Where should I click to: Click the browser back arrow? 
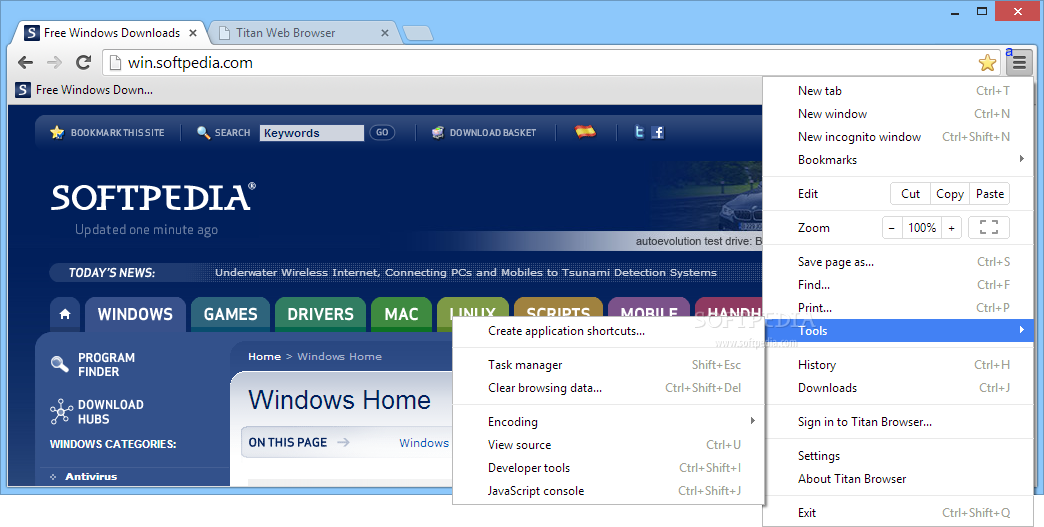click(x=25, y=63)
